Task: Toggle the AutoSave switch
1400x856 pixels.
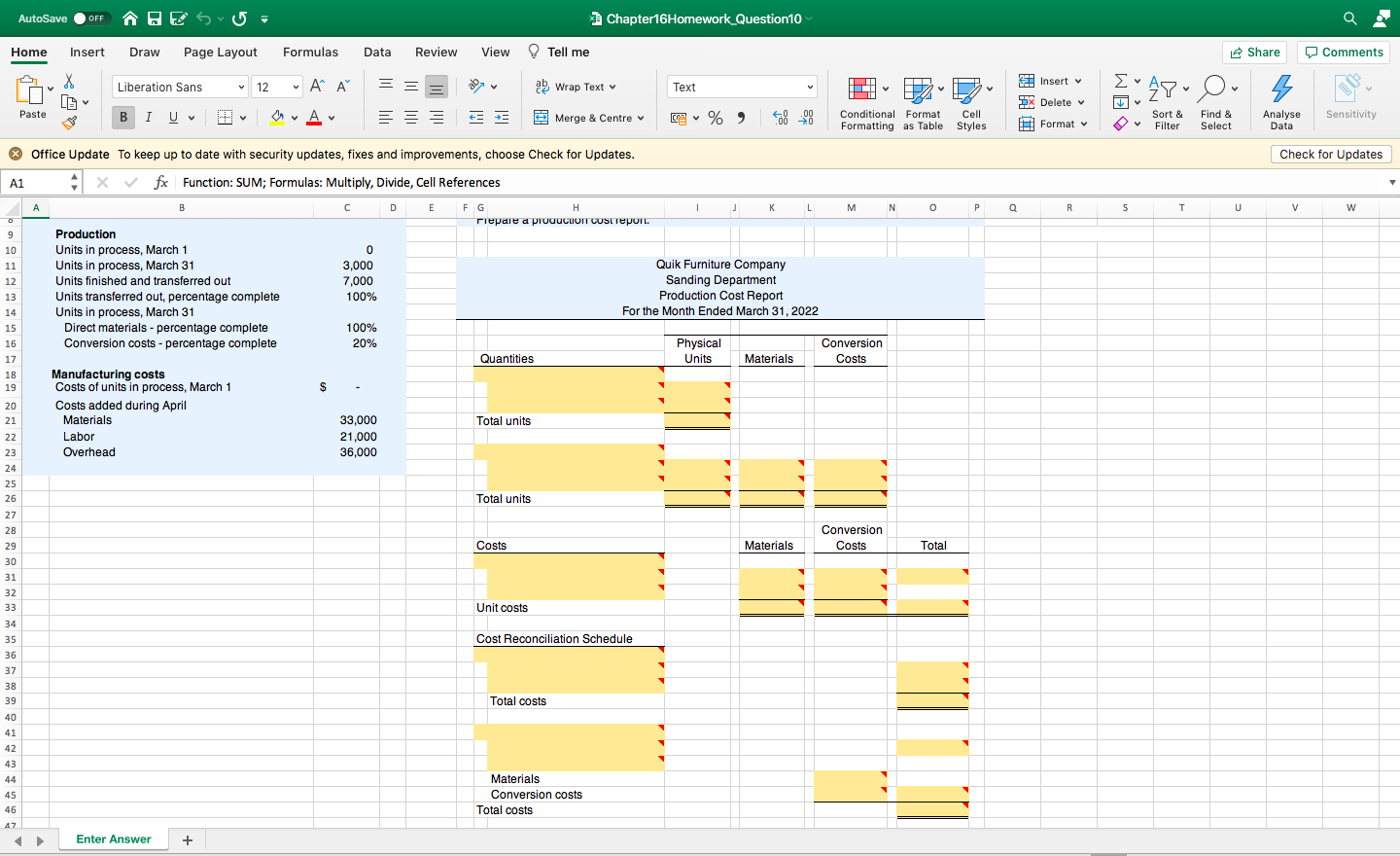Action: click(92, 18)
